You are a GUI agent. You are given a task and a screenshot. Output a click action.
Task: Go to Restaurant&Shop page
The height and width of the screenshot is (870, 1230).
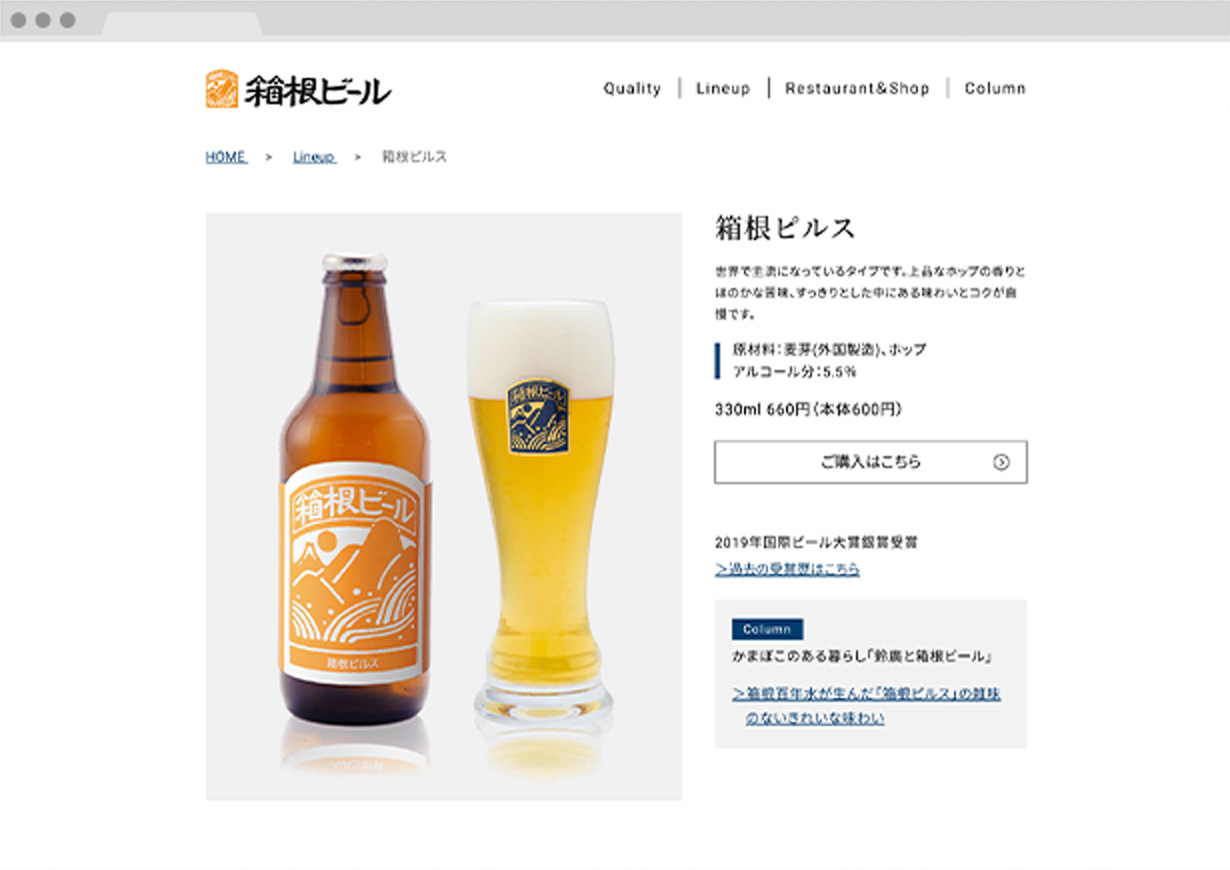pos(857,88)
